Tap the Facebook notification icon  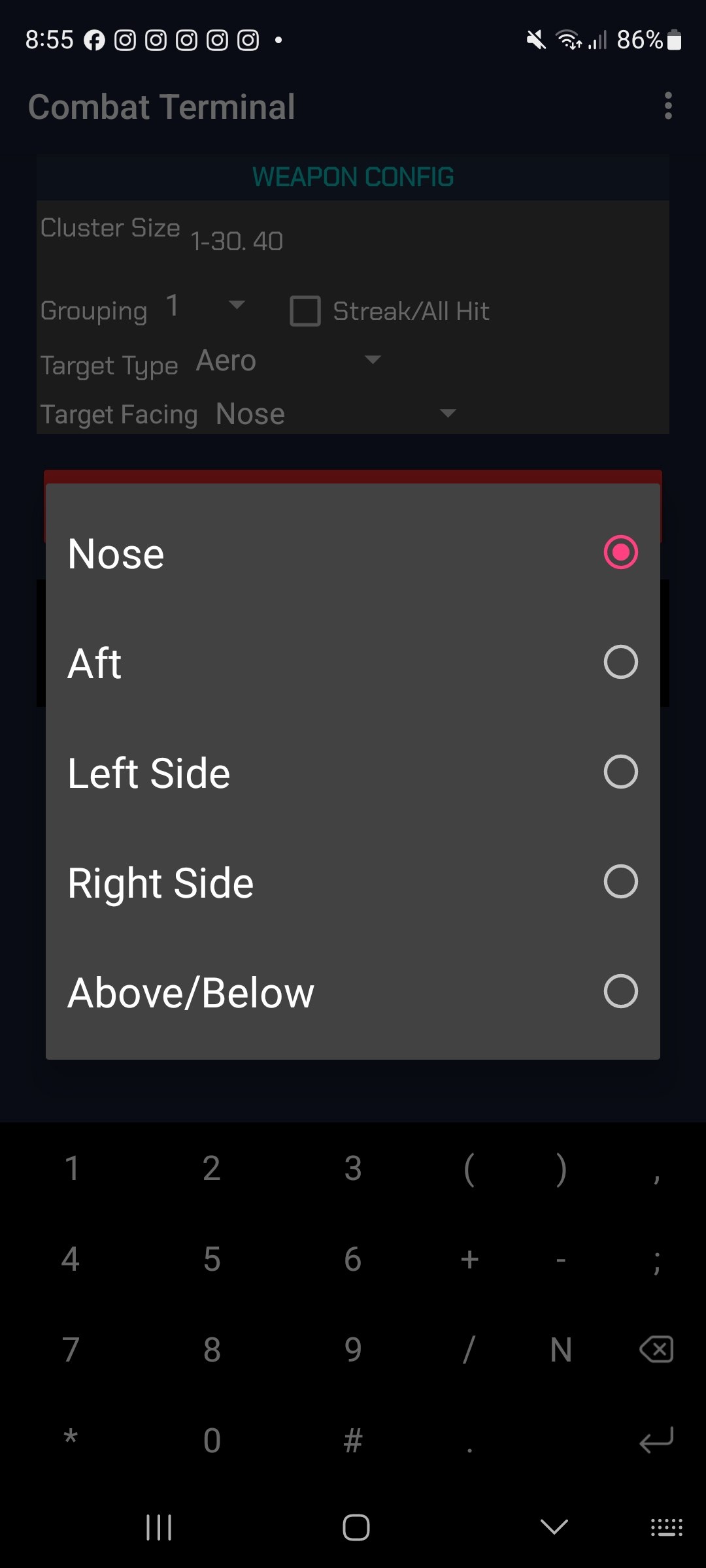[94, 41]
